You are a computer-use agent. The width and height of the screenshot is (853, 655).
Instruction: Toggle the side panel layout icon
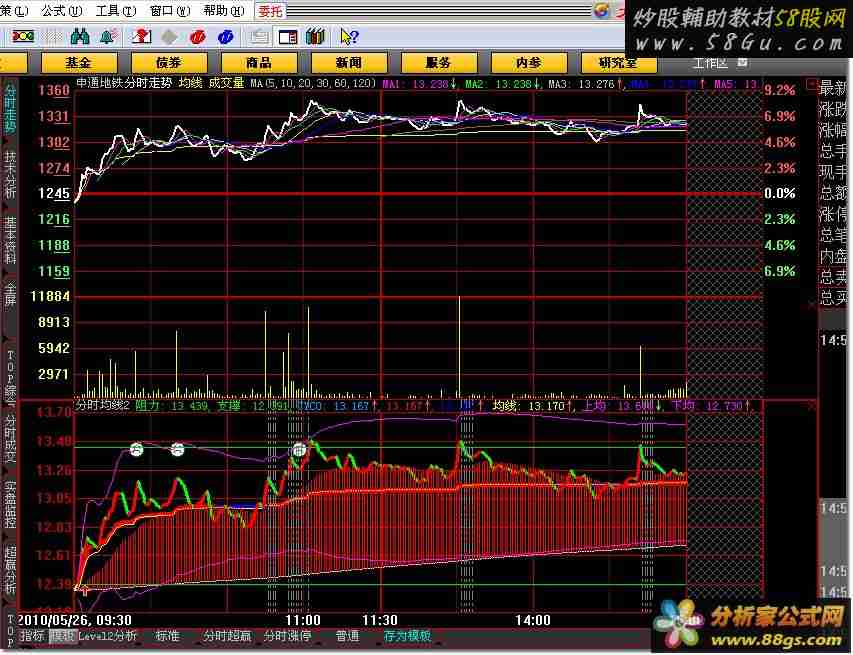pos(287,37)
